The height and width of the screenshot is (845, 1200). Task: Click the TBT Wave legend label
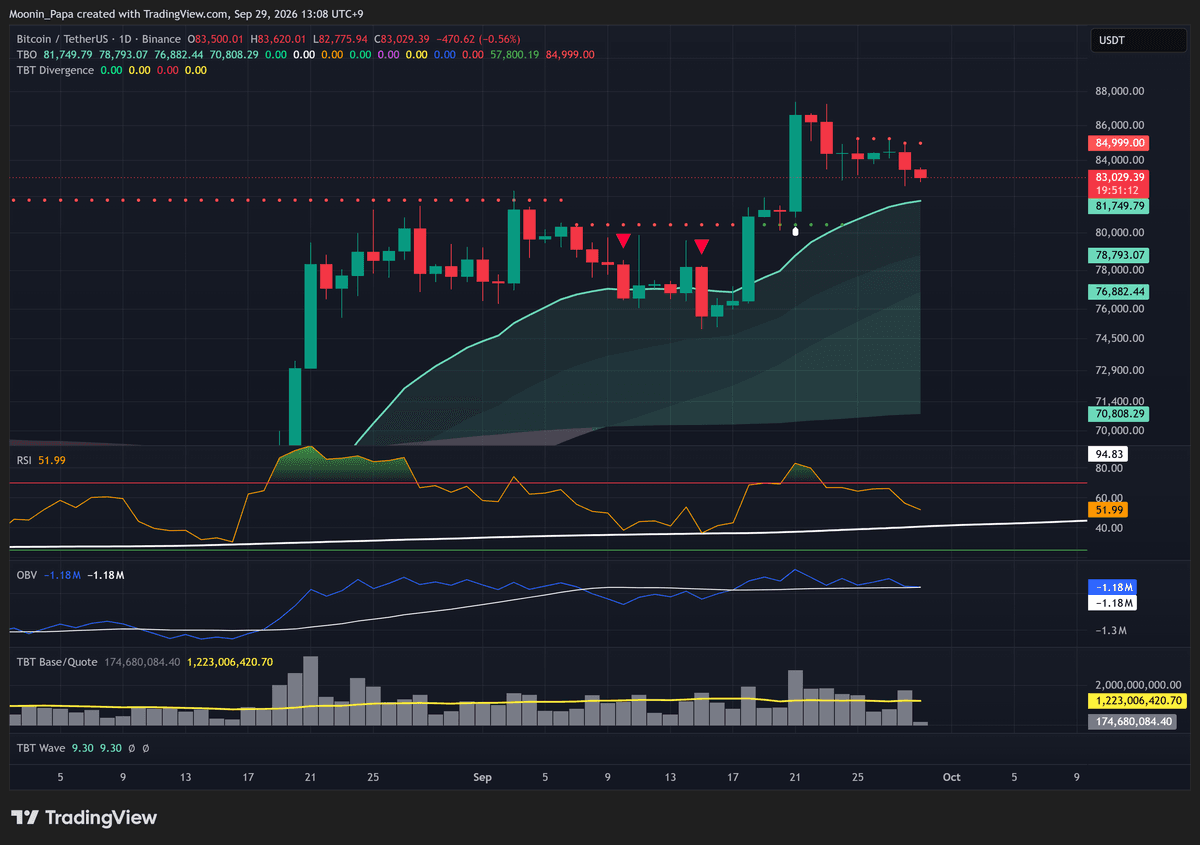pyautogui.click(x=41, y=747)
